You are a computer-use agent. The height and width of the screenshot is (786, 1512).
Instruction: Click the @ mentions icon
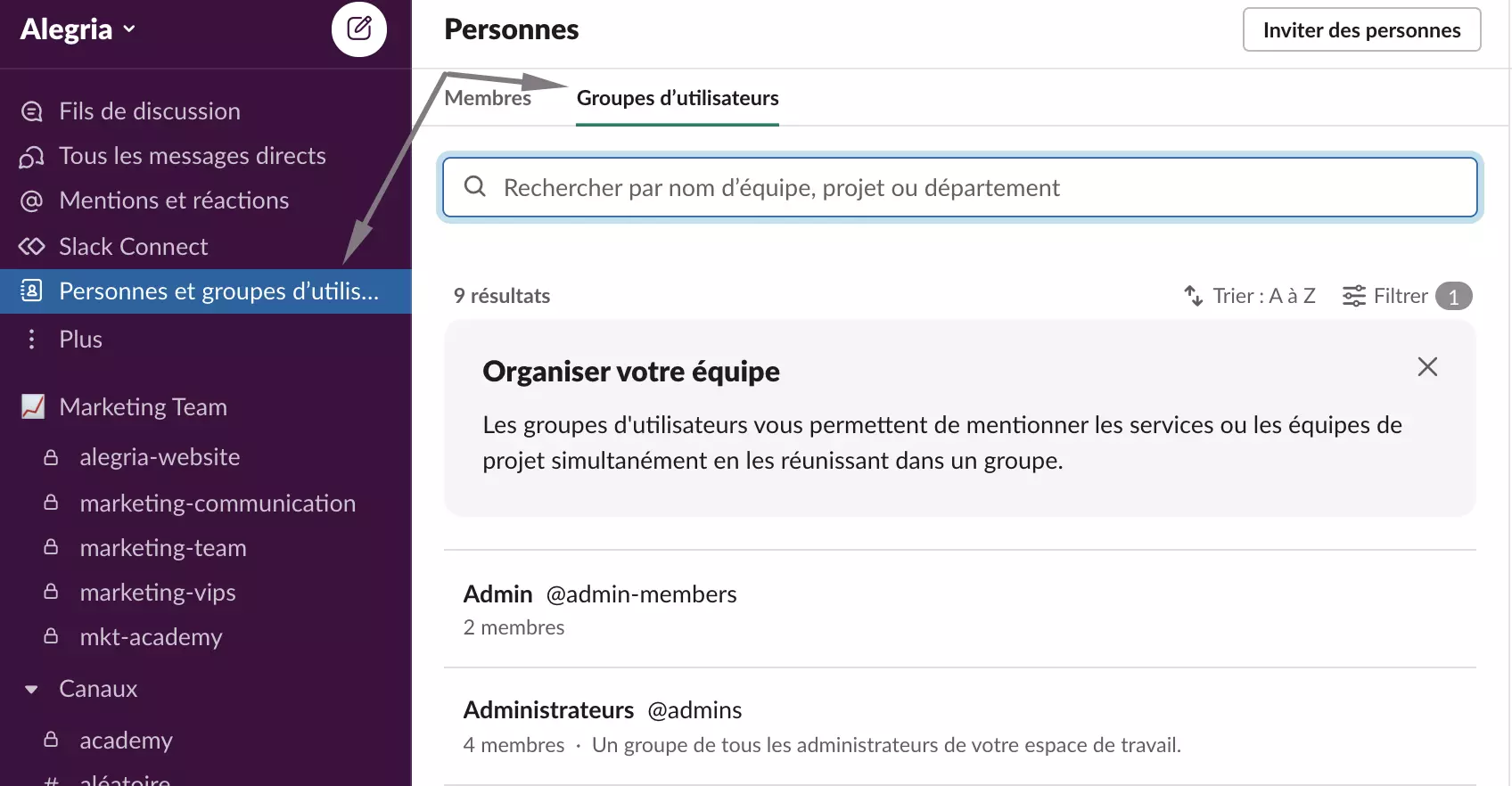[31, 201]
